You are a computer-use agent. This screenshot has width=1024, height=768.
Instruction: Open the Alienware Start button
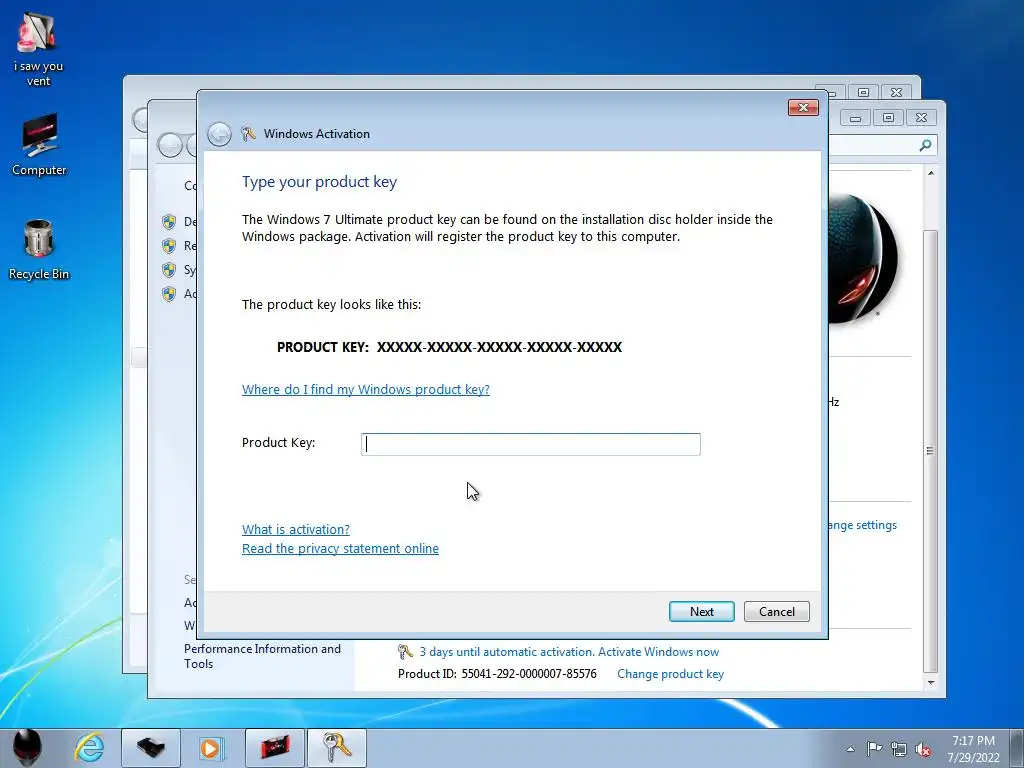pyautogui.click(x=27, y=748)
